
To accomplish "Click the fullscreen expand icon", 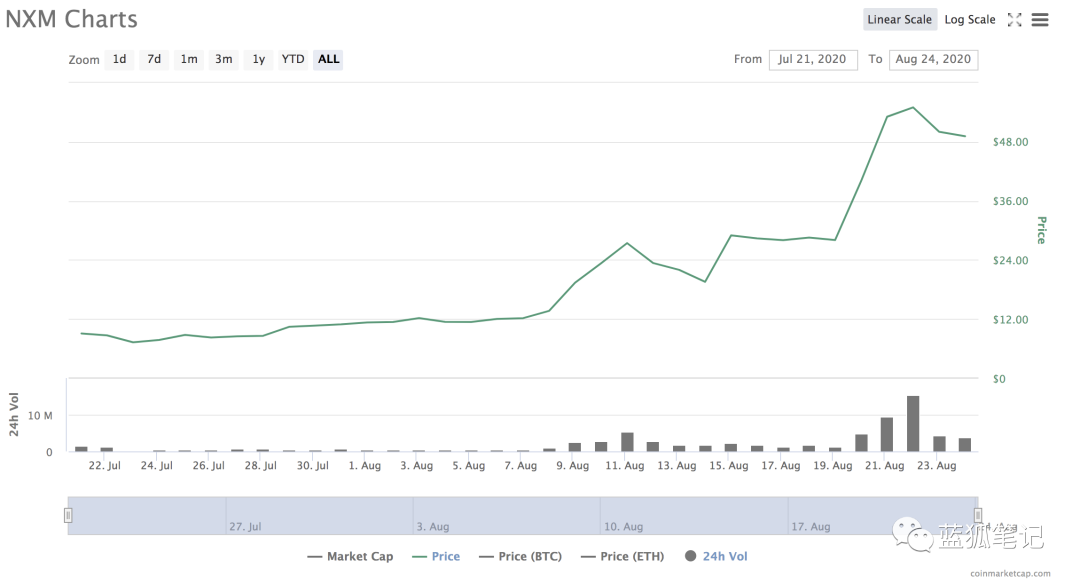I will click(1015, 20).
